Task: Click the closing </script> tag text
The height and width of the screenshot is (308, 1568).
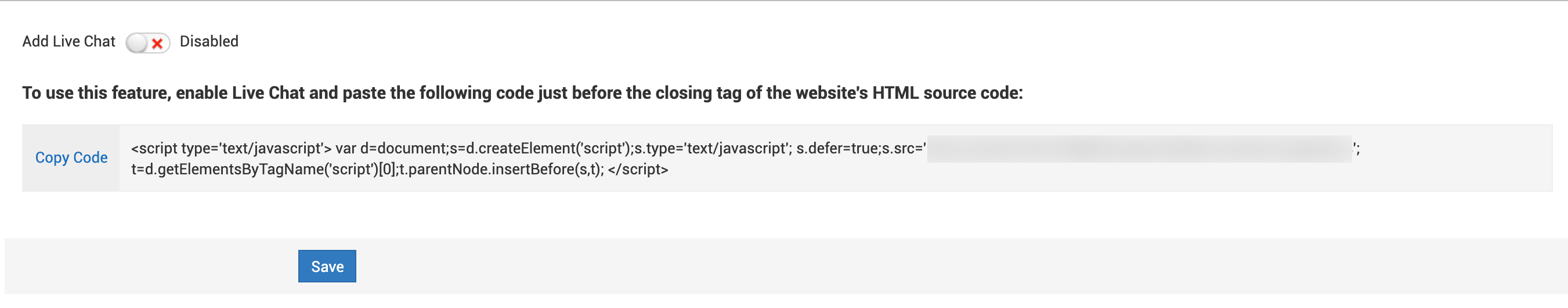Action: (x=637, y=170)
